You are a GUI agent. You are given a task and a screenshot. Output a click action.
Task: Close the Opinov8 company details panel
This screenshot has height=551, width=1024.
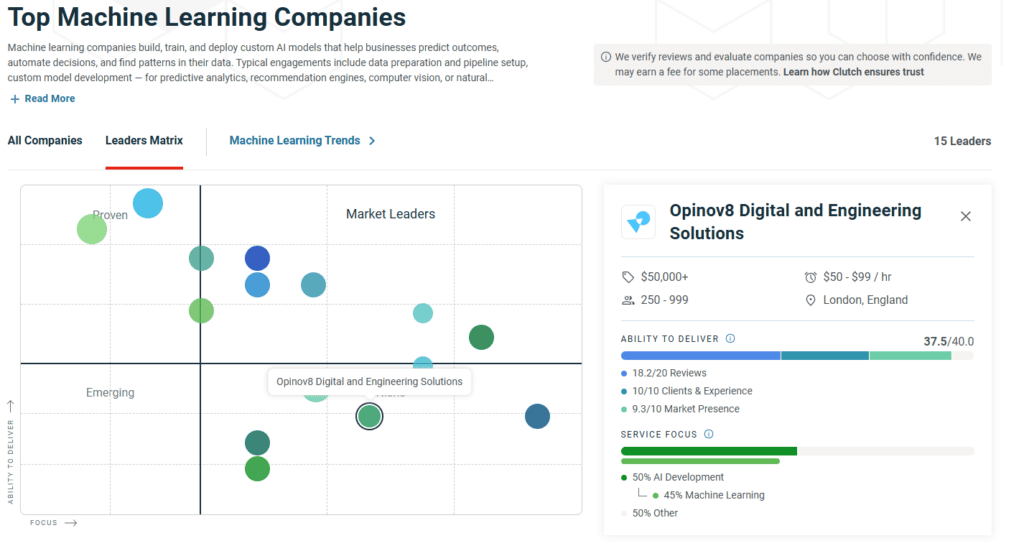(966, 216)
